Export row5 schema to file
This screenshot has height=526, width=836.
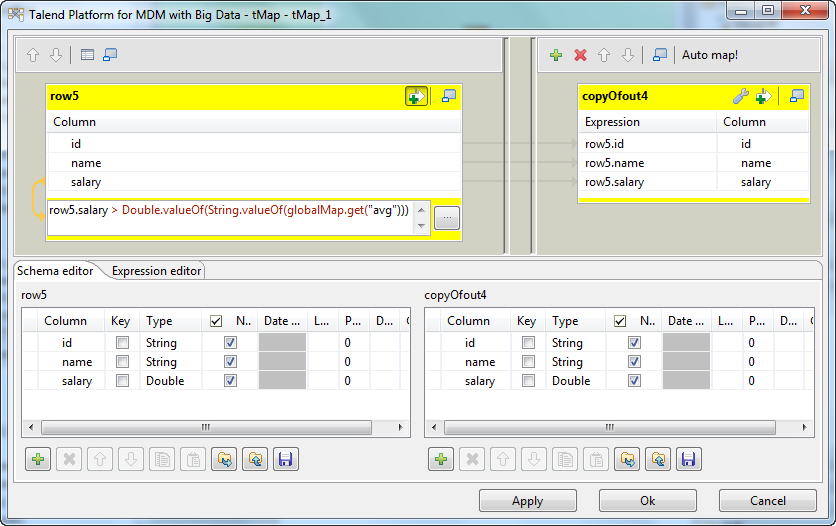pyautogui.click(x=255, y=459)
